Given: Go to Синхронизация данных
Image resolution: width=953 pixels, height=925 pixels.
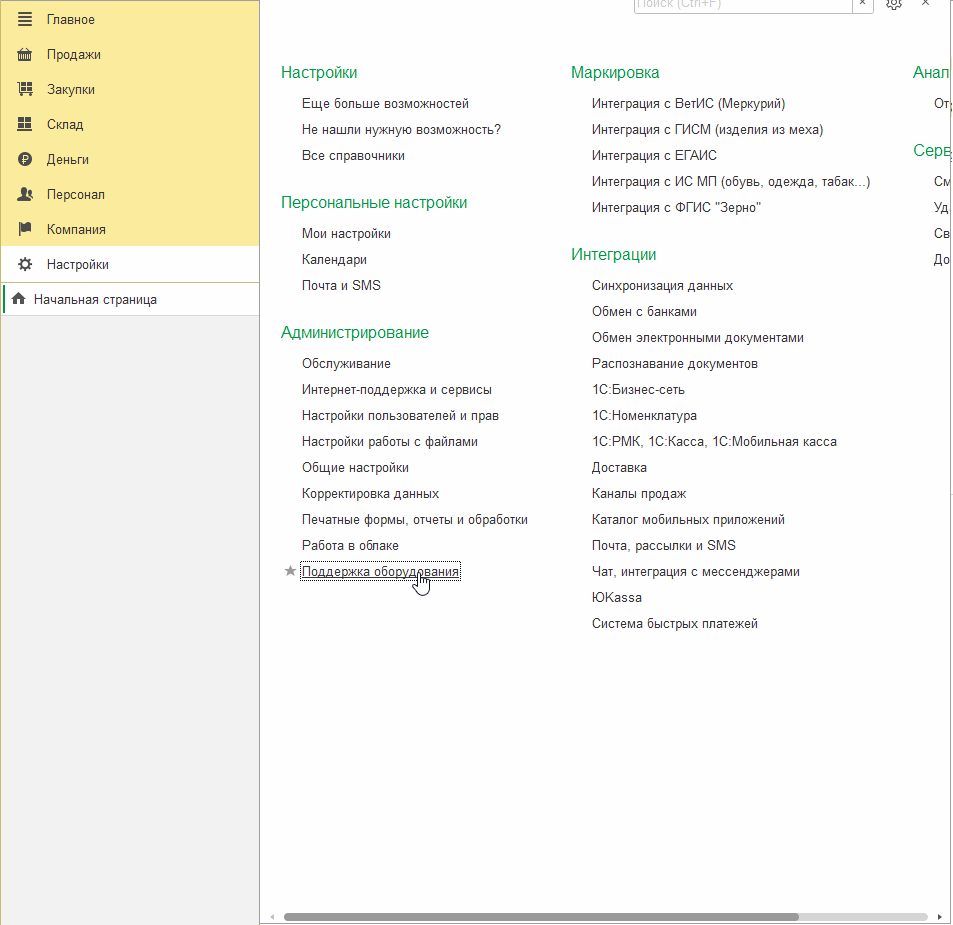Looking at the screenshot, I should point(662,285).
